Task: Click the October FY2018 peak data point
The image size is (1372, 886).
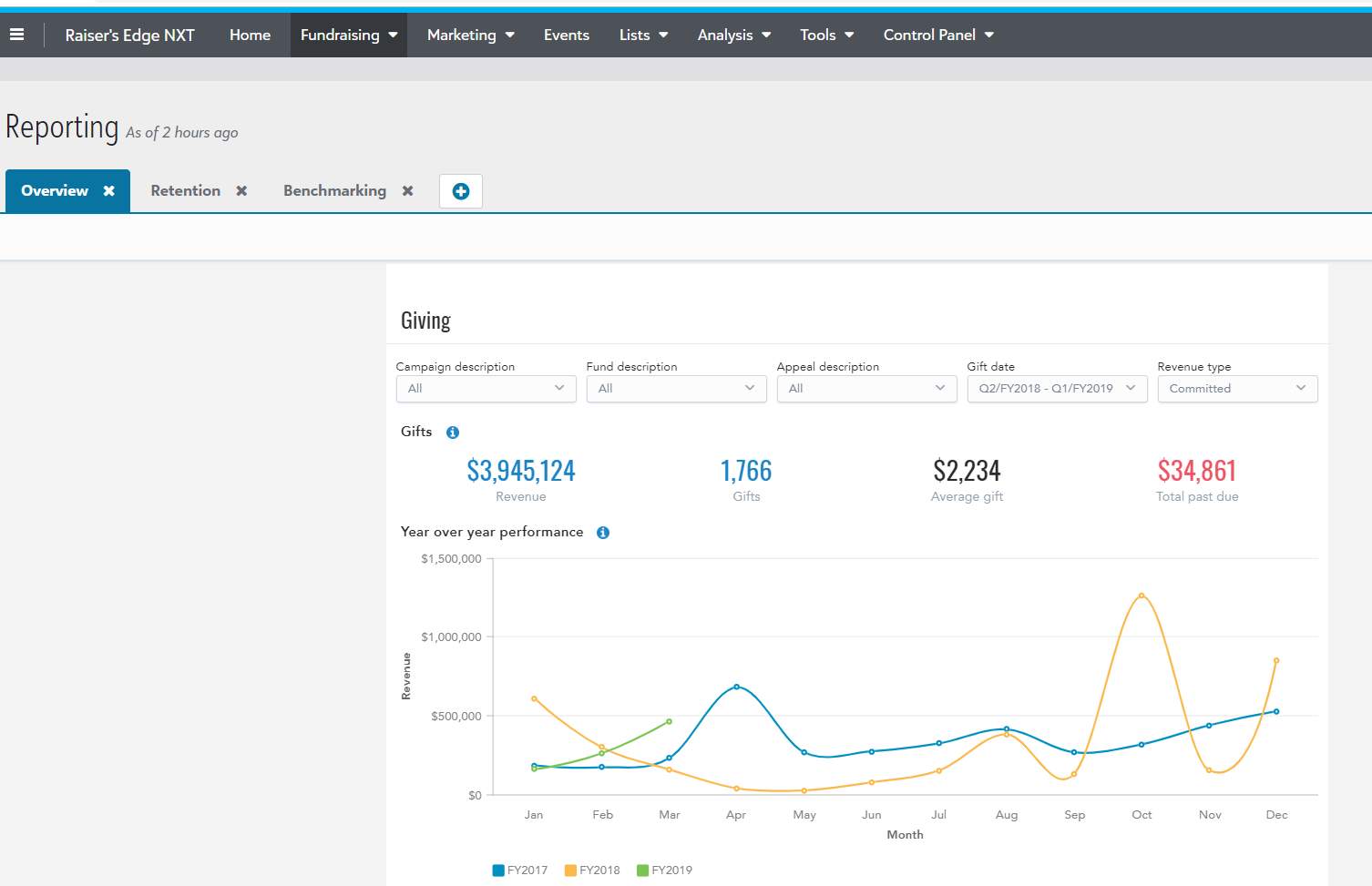Action: tap(1142, 596)
